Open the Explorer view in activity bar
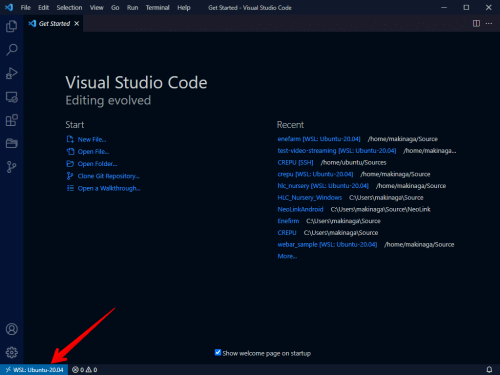Screen dimensions: 500x375 [12, 26]
